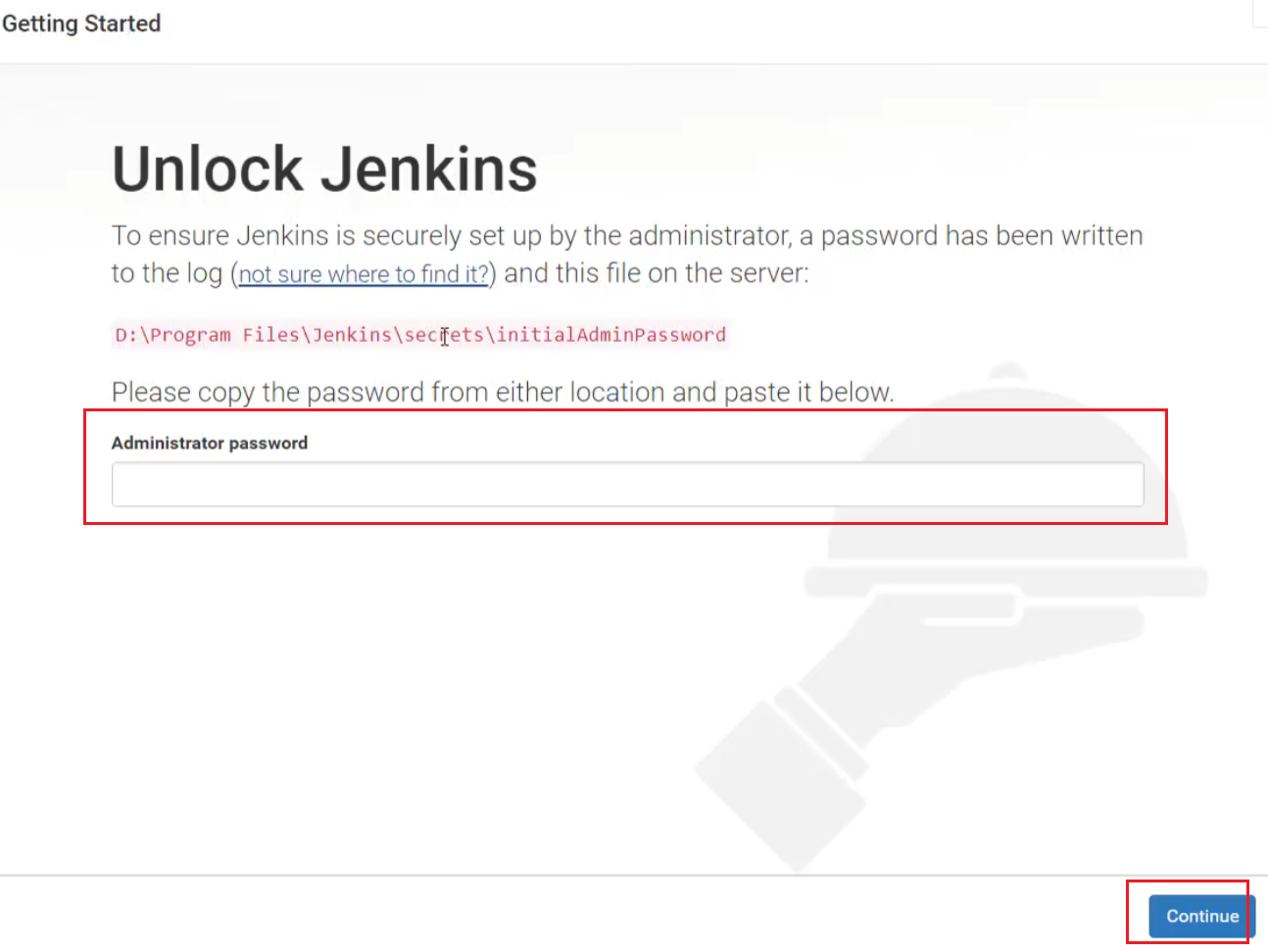The height and width of the screenshot is (952, 1268).
Task: Click the word 'secrets' in the red path
Action: click(444, 335)
